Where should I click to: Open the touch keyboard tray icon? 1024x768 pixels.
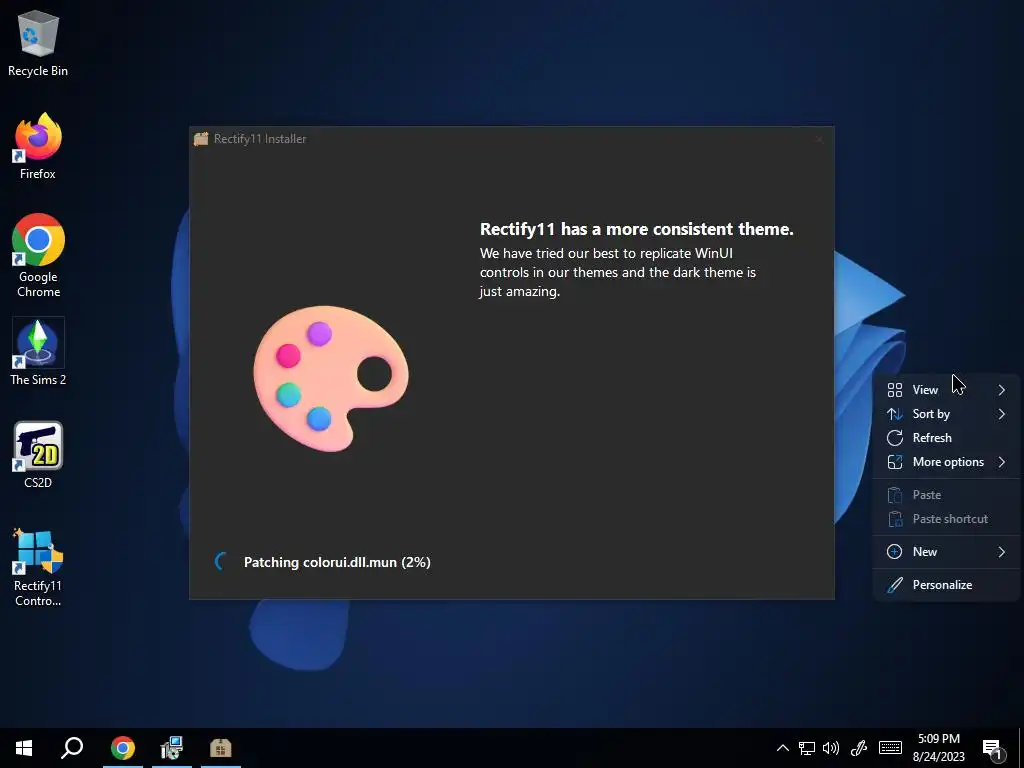[x=890, y=748]
